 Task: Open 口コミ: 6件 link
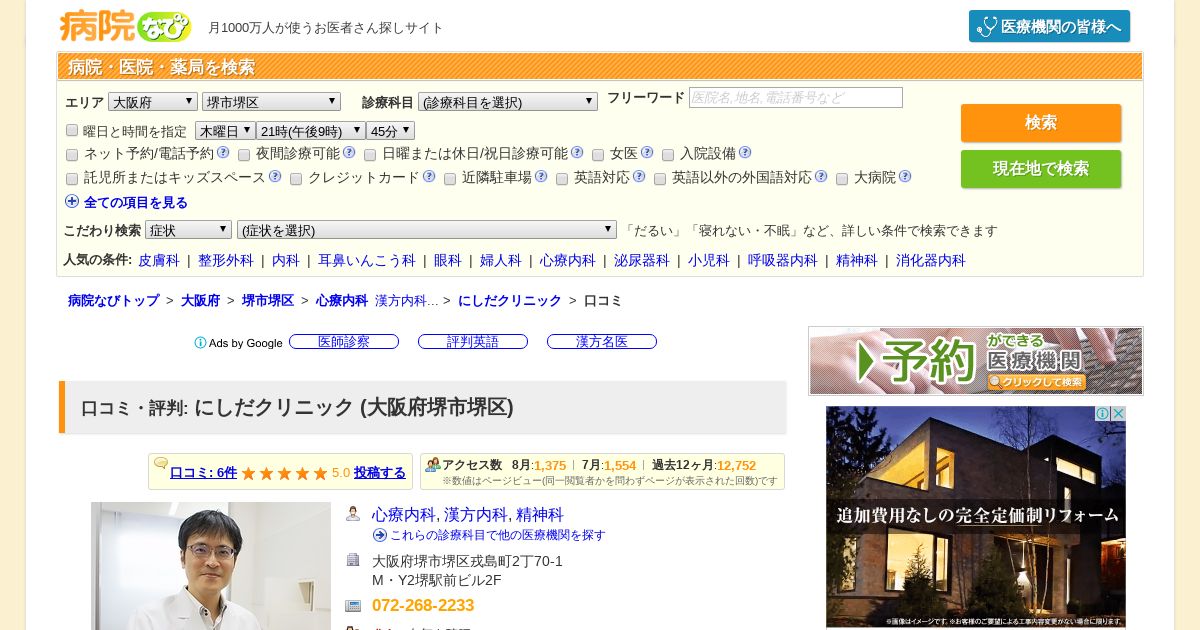point(203,473)
